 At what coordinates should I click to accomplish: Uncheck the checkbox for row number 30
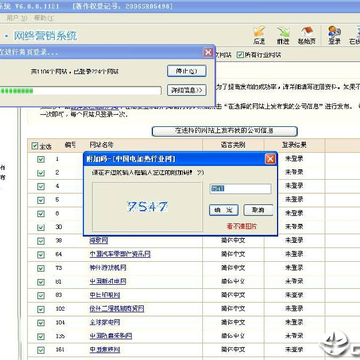click(x=41, y=227)
